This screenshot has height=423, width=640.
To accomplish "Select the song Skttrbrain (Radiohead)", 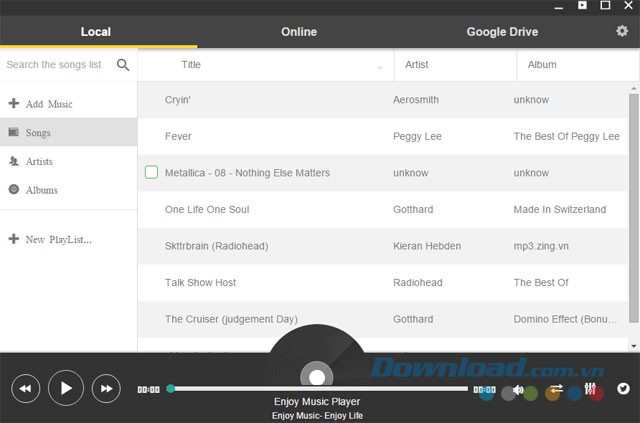I will click(217, 246).
